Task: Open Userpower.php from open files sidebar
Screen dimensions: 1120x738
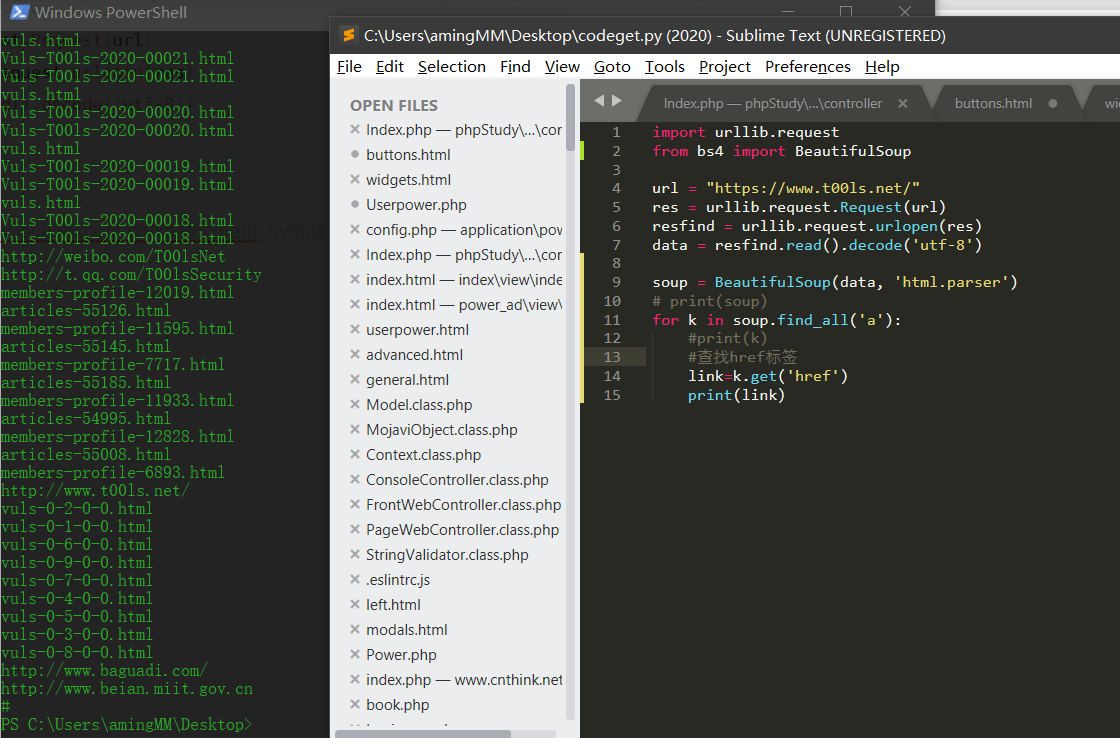Action: point(416,204)
